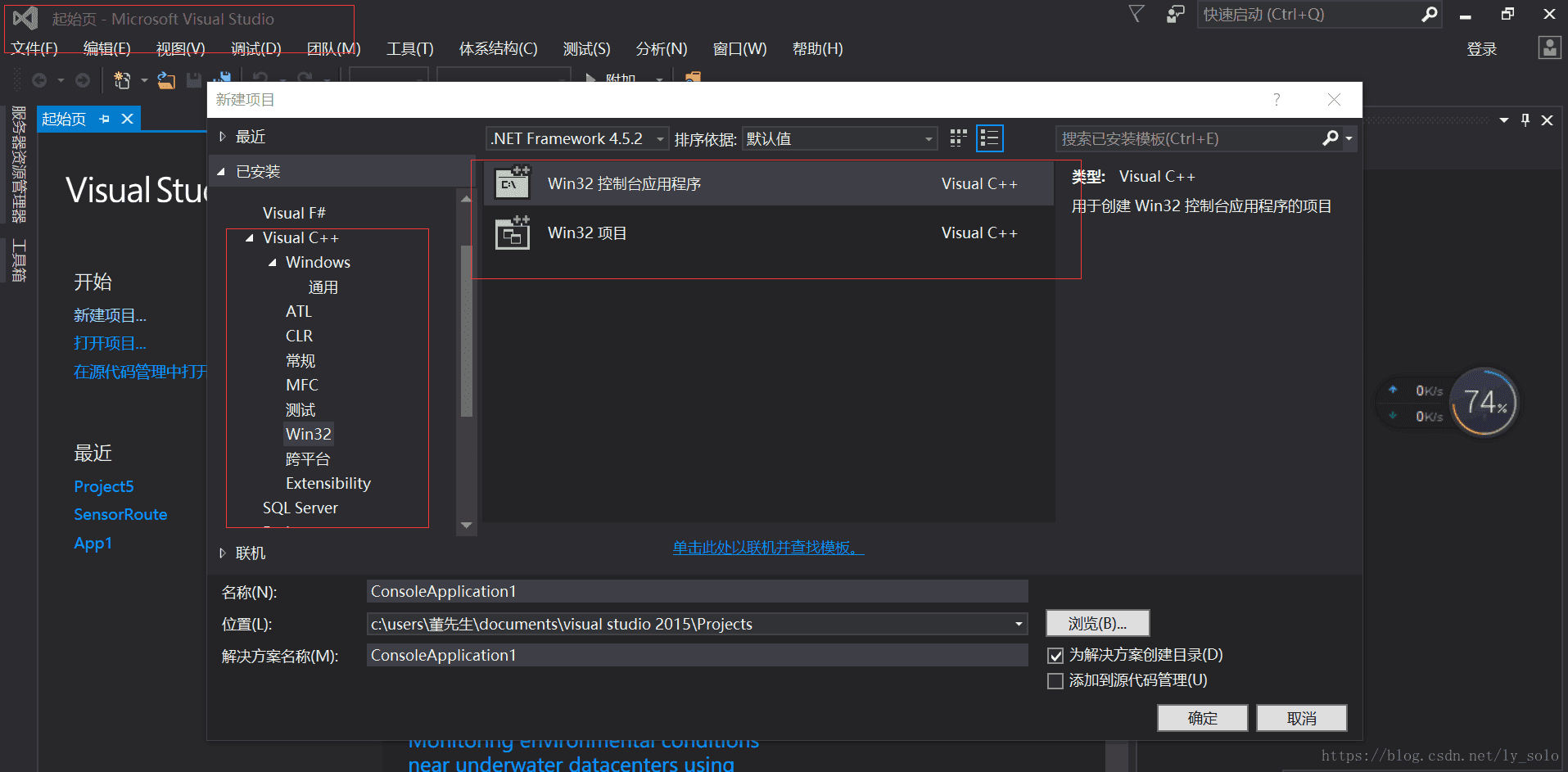Expand the 联机 online templates section
This screenshot has width=1568, height=772.
coord(223,553)
